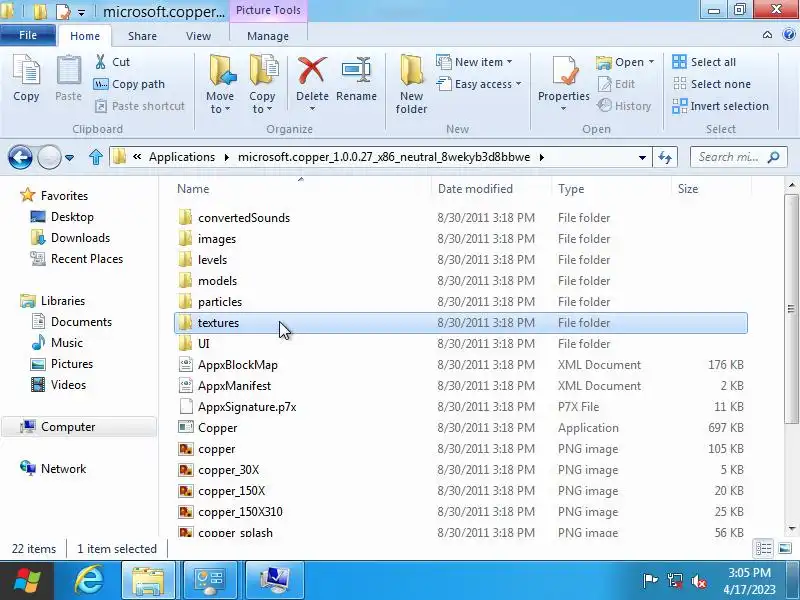
Task: Open the Easy access dropdown
Action: (479, 84)
